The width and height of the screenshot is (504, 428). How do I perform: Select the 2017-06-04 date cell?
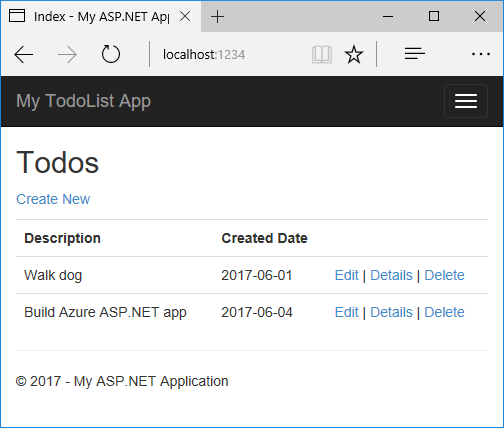click(x=257, y=312)
